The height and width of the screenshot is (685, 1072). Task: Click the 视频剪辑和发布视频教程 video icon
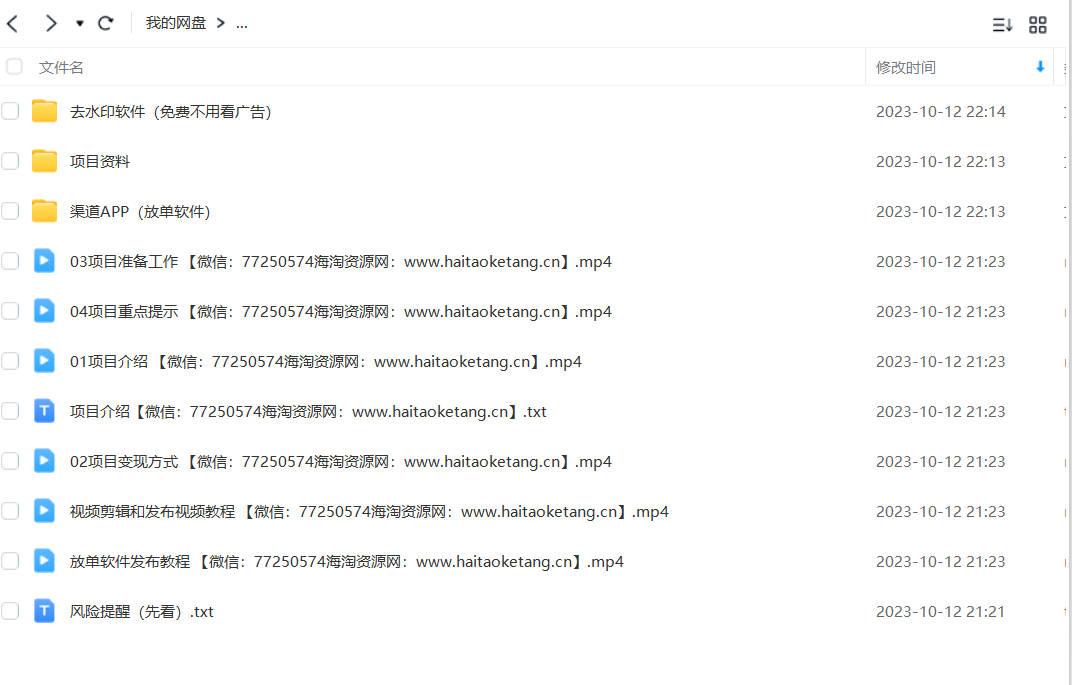click(44, 510)
